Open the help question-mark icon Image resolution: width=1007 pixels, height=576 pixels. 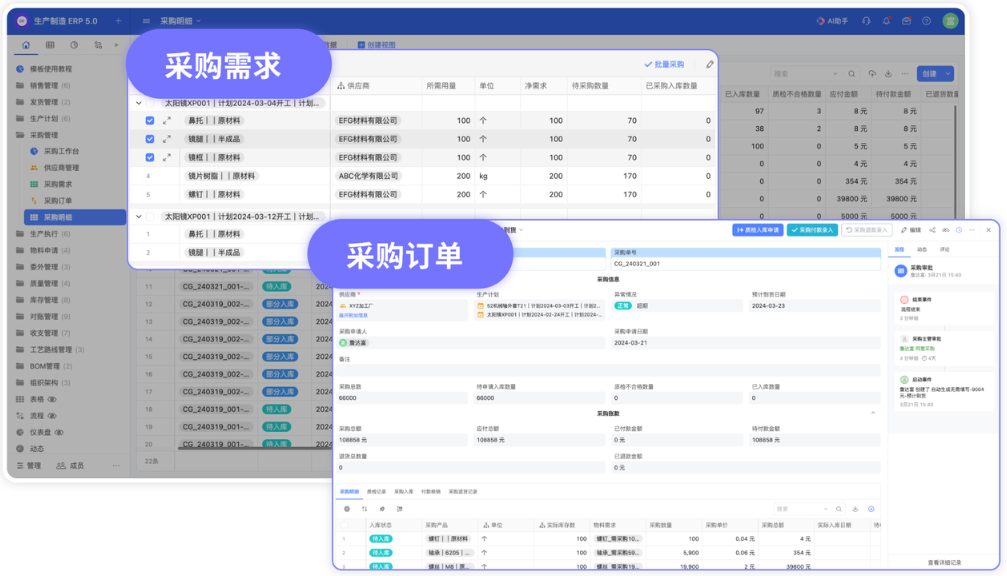tap(926, 21)
